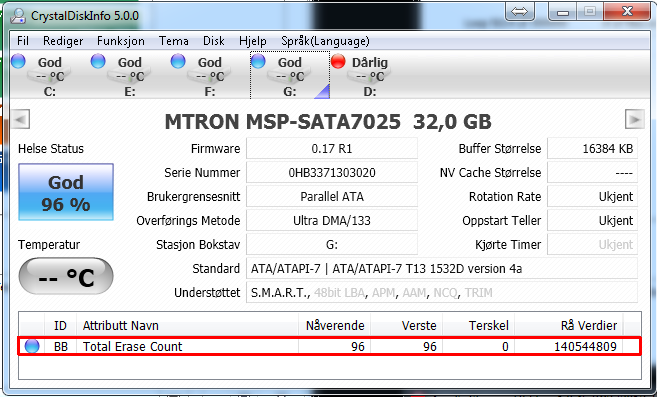Click the ATA/ATAPI-7 Standard field

click(x=442, y=268)
